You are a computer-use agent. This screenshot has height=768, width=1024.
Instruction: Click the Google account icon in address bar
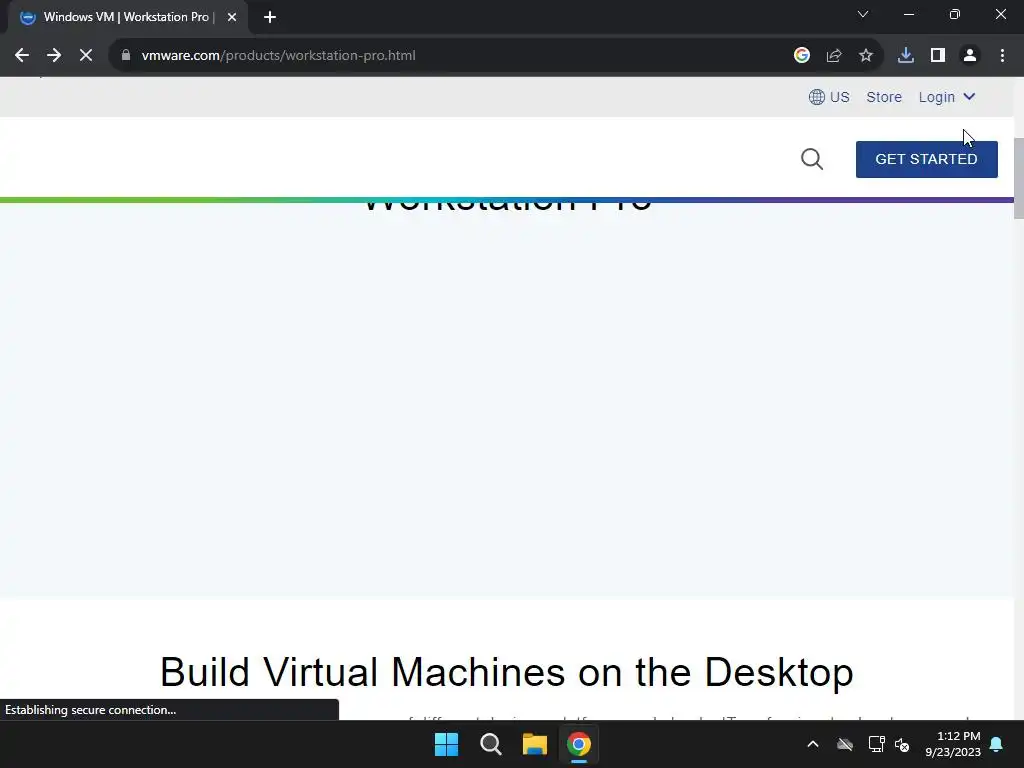coord(802,56)
